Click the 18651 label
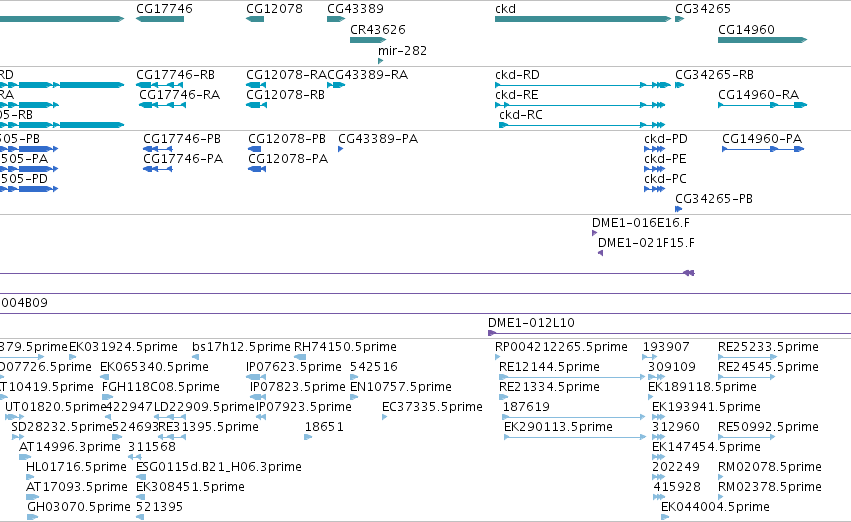The image size is (851, 522). click(324, 426)
